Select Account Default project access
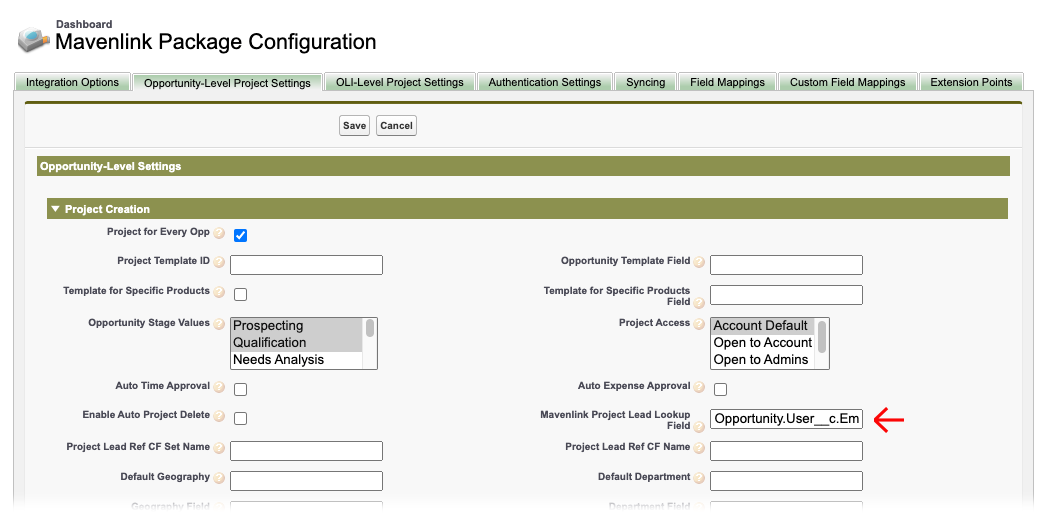This screenshot has width=1044, height=531. 763,326
